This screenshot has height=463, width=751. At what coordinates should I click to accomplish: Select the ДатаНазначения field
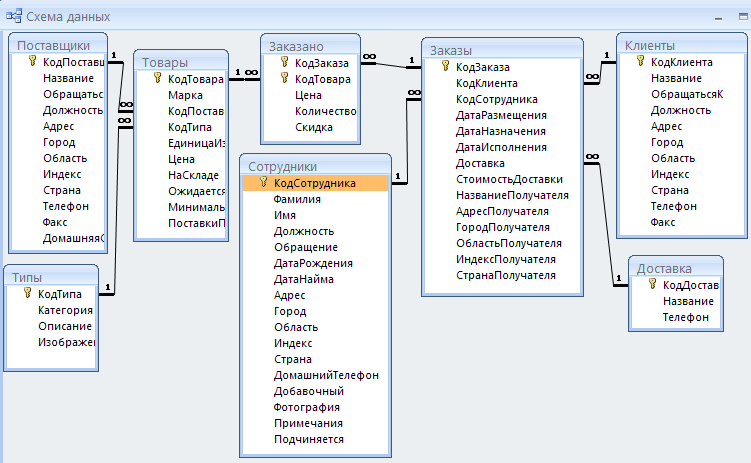click(x=501, y=131)
